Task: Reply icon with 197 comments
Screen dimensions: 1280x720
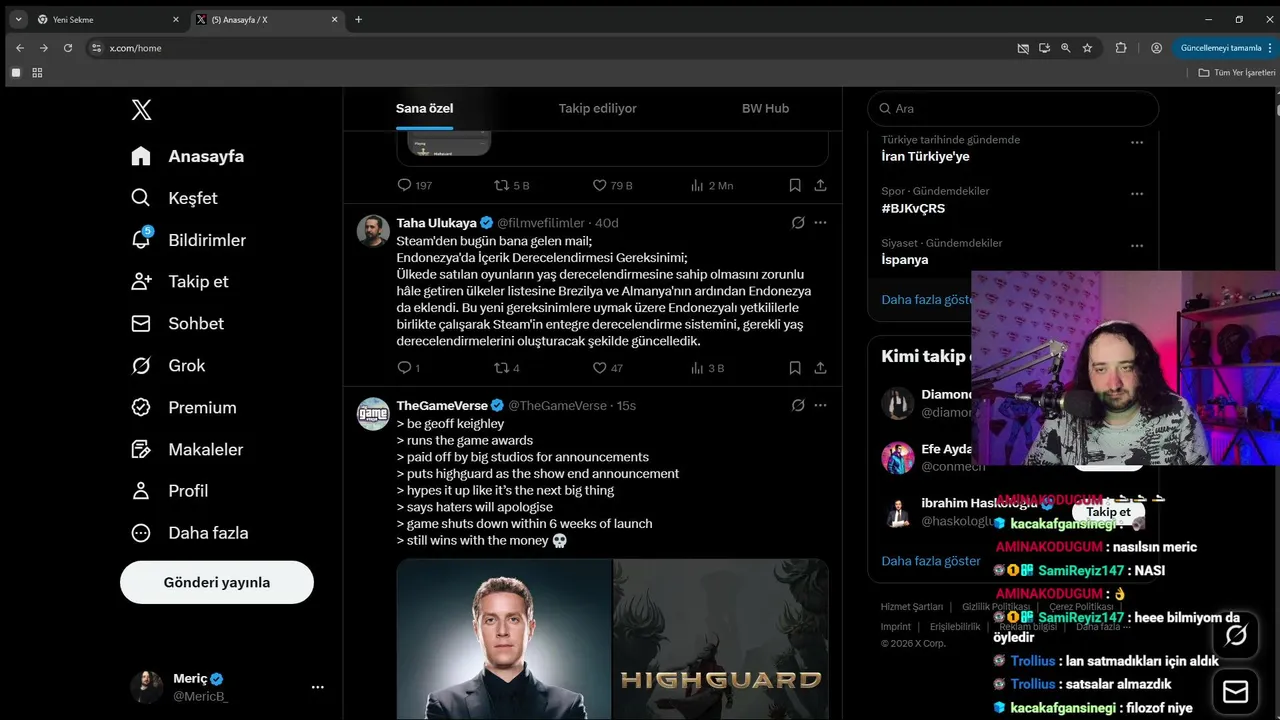Action: (404, 185)
